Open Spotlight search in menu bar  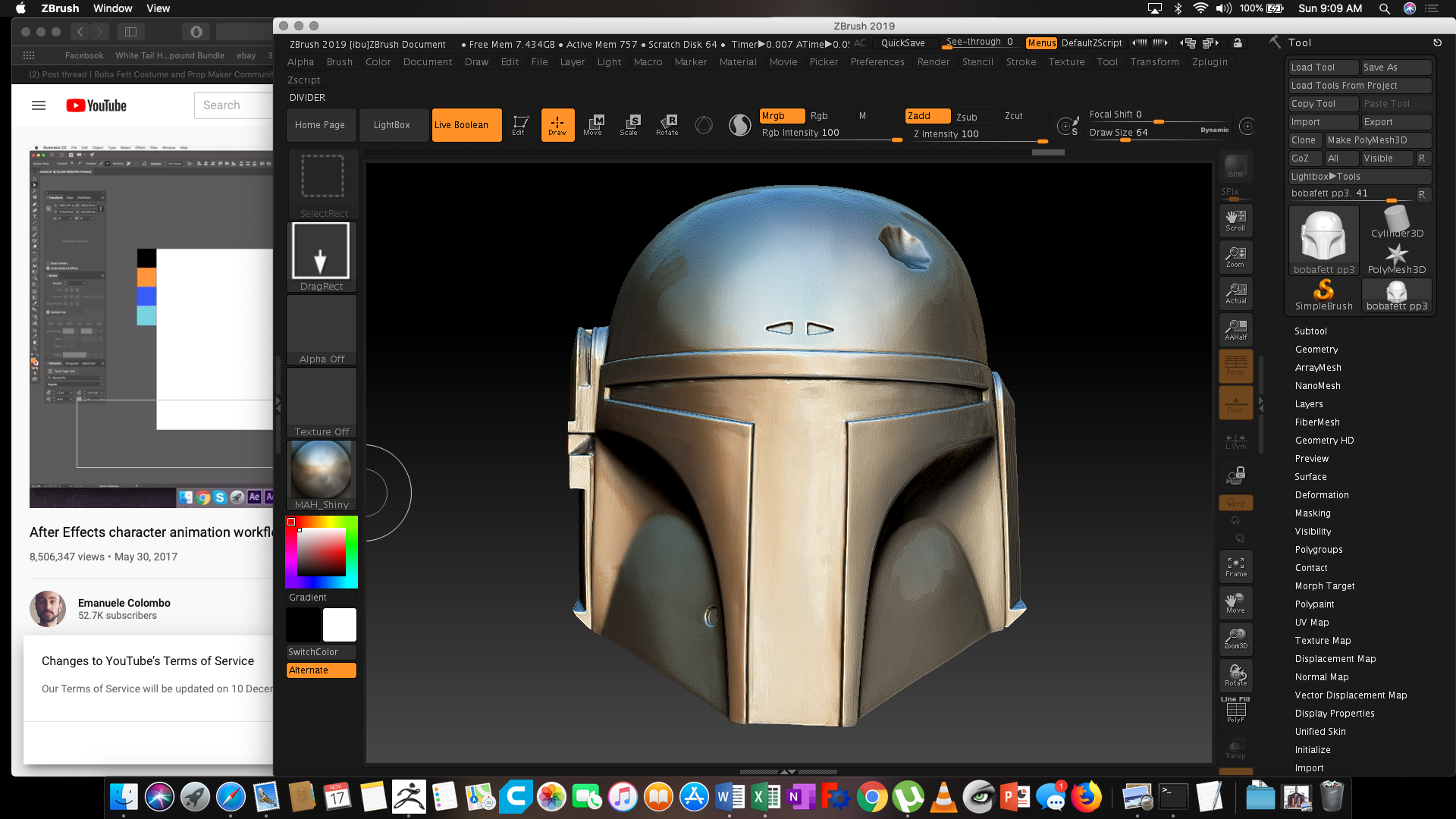1384,8
